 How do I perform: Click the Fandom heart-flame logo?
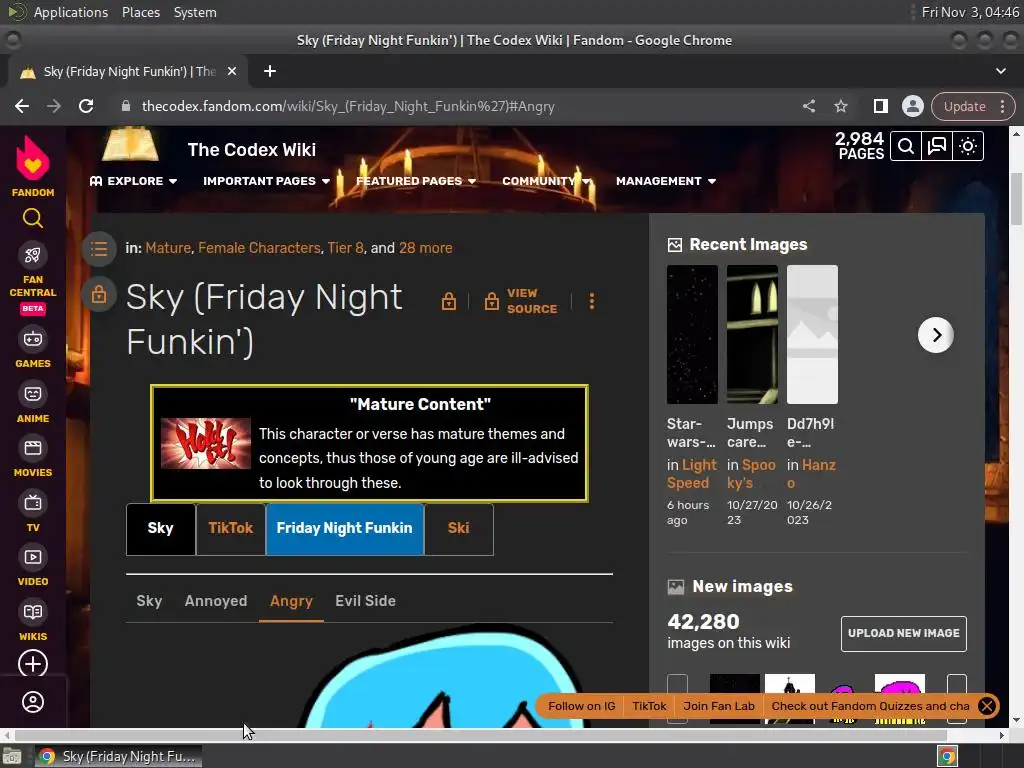(x=33, y=159)
